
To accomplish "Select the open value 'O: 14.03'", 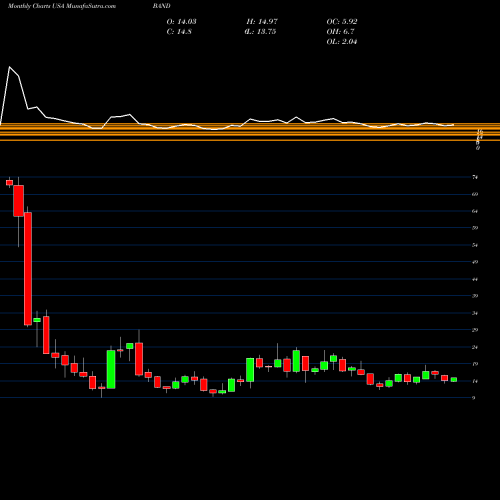I will pos(181,22).
